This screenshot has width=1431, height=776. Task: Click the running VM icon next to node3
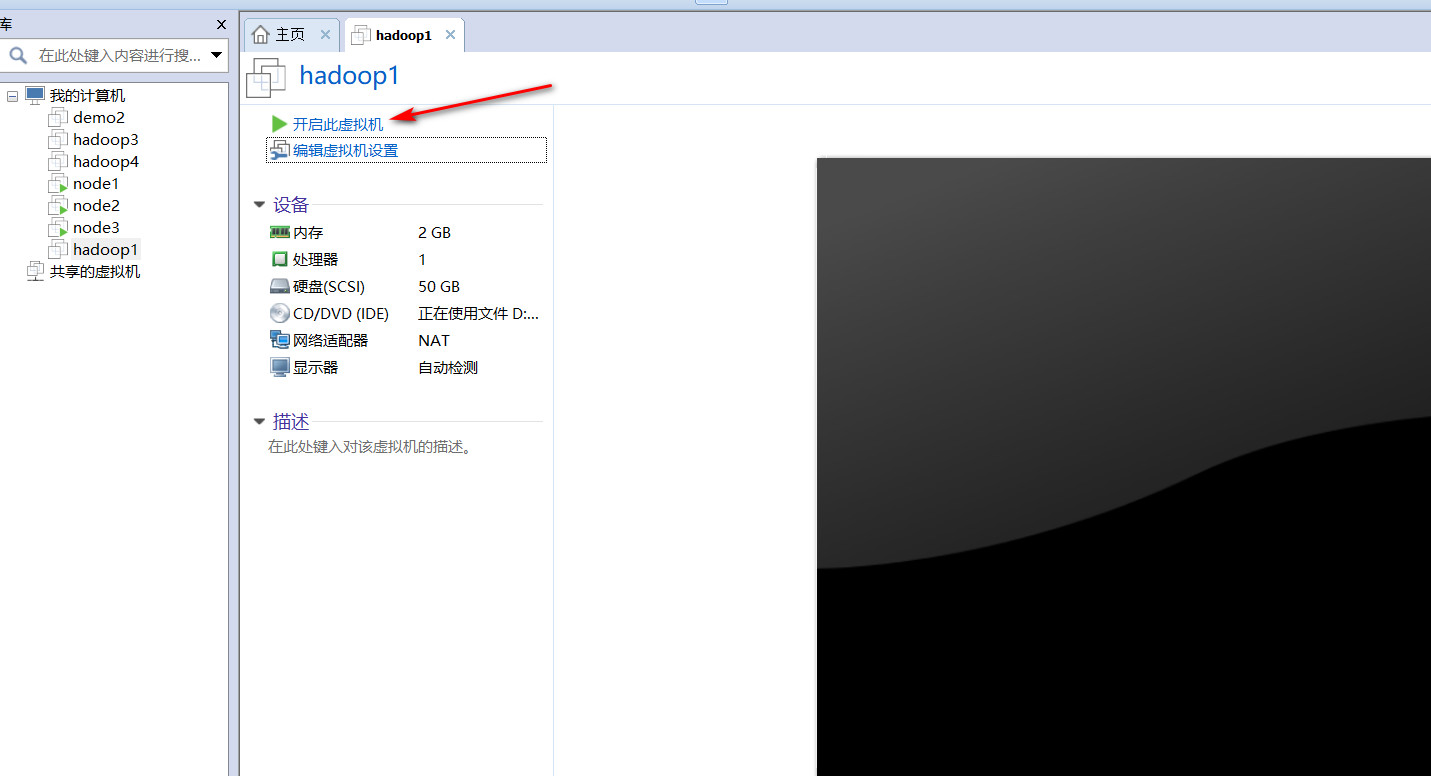click(x=58, y=227)
